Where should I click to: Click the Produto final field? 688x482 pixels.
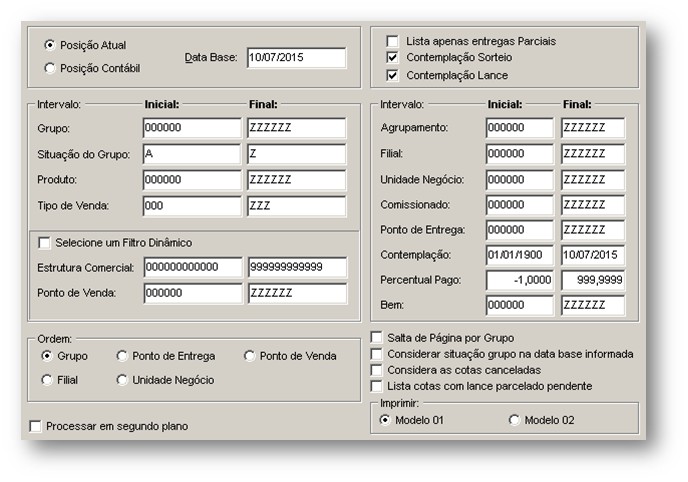[297, 180]
